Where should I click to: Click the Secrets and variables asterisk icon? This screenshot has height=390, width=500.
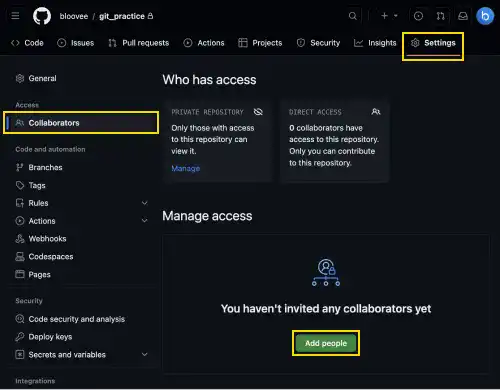pyautogui.click(x=20, y=355)
